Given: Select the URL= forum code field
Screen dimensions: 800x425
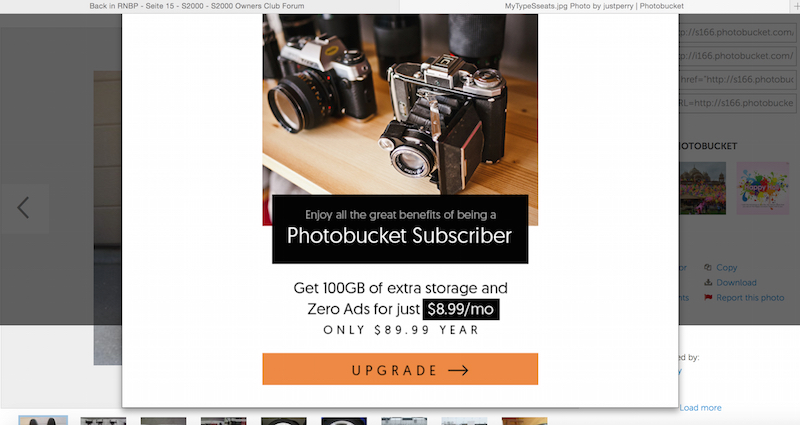Looking at the screenshot, I should coord(738,103).
